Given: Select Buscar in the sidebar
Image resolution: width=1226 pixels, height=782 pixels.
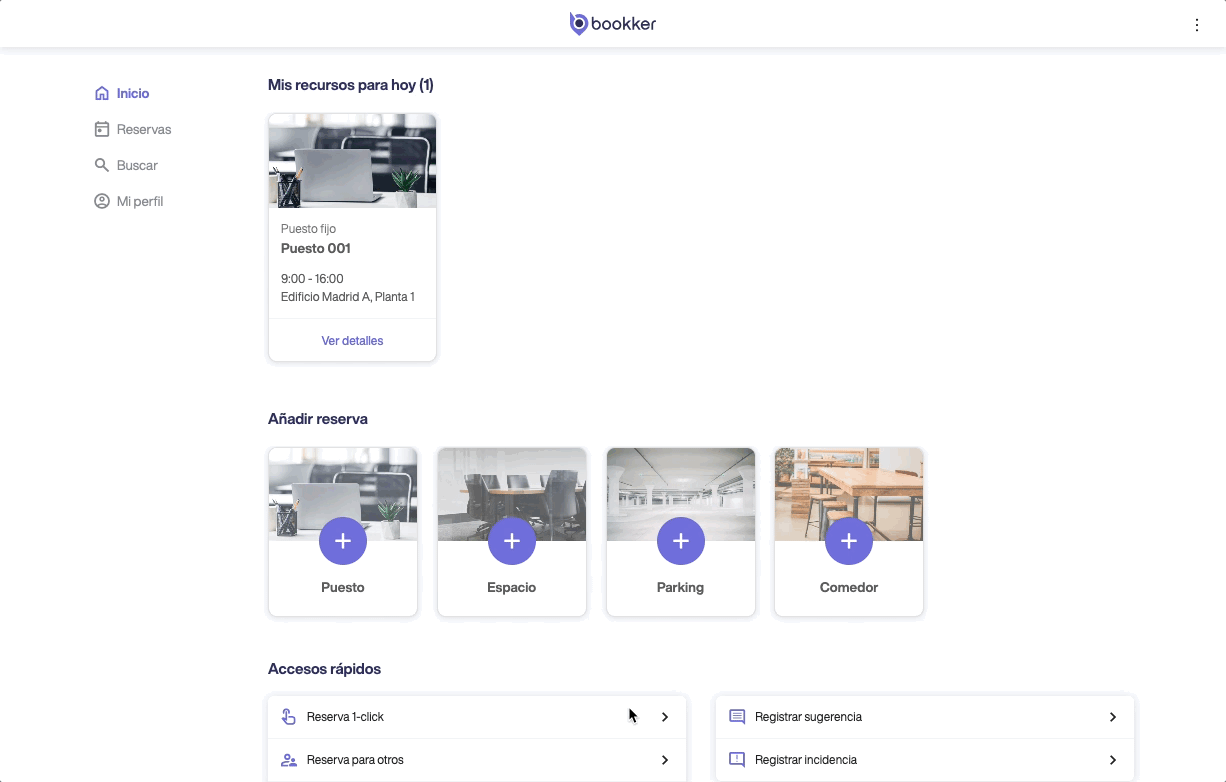Looking at the screenshot, I should click(137, 165).
